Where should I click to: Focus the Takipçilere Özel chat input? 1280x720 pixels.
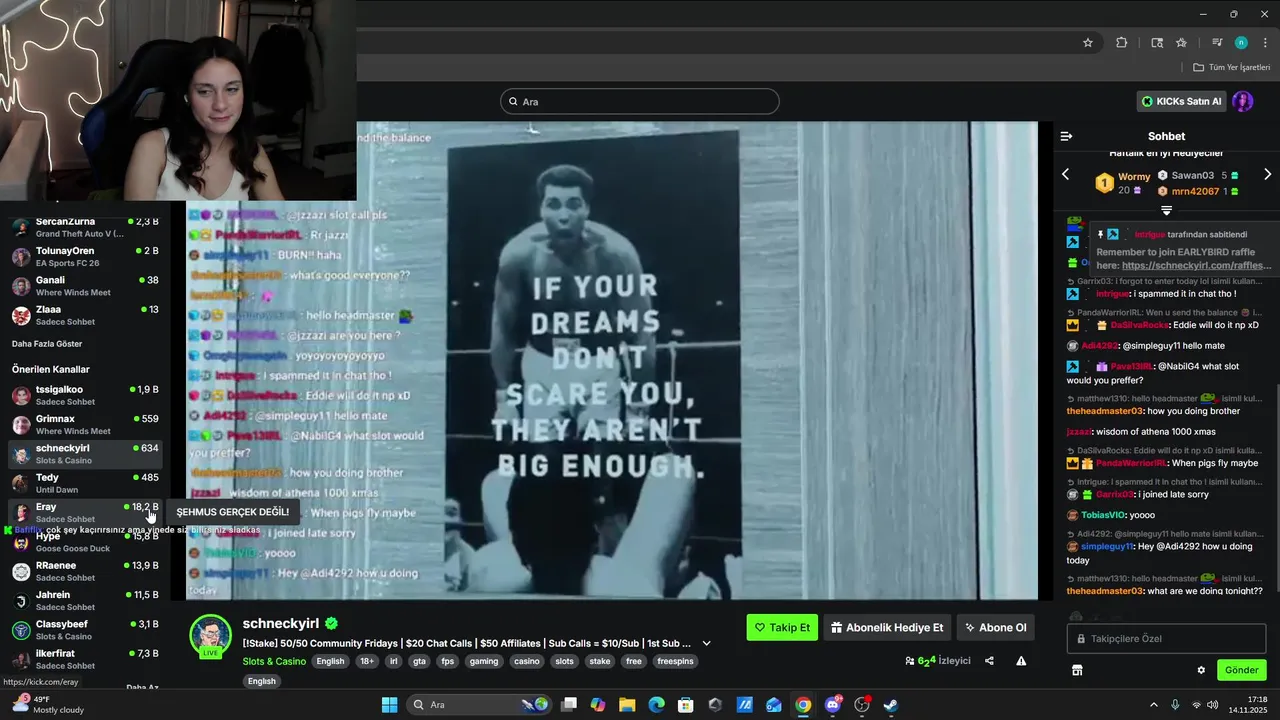click(1166, 638)
